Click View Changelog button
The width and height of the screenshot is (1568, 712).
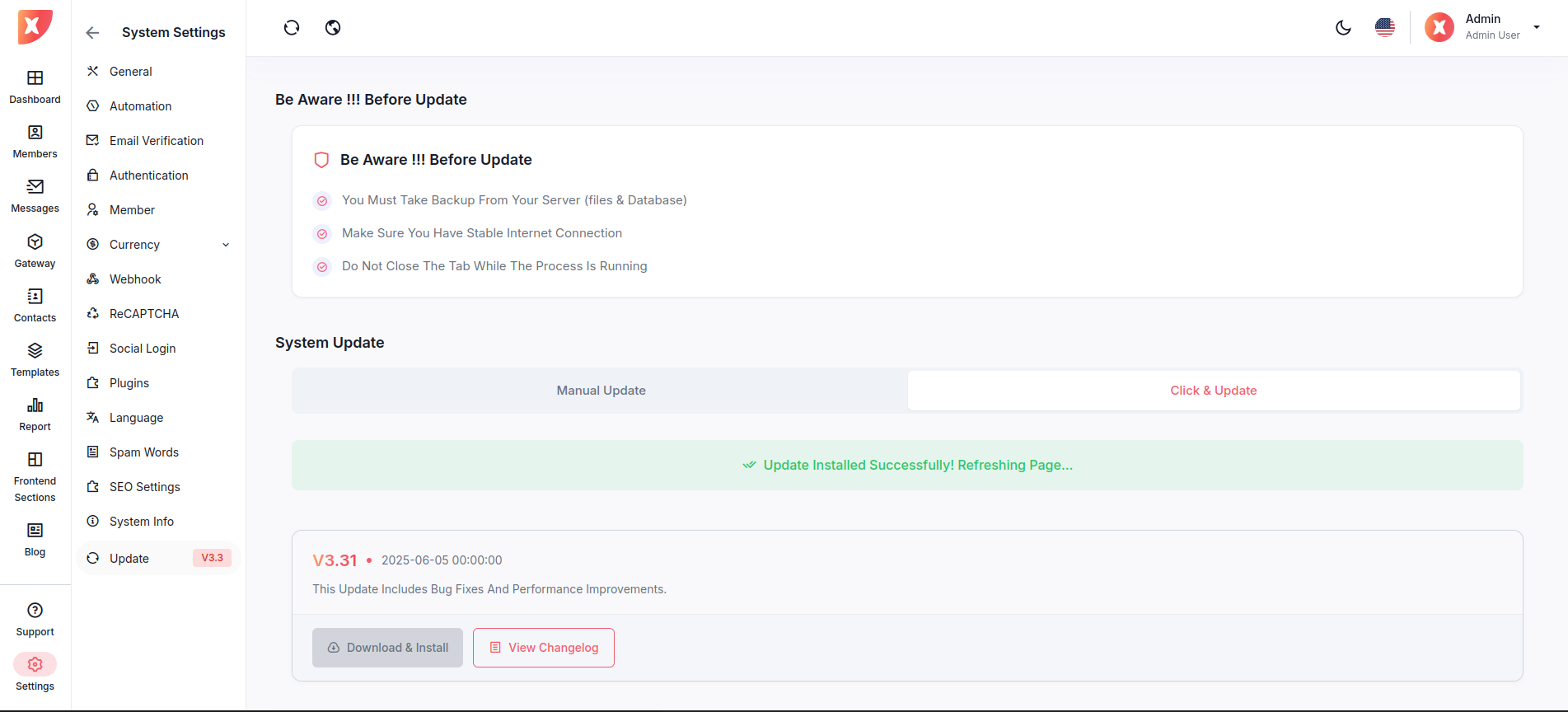(x=544, y=648)
